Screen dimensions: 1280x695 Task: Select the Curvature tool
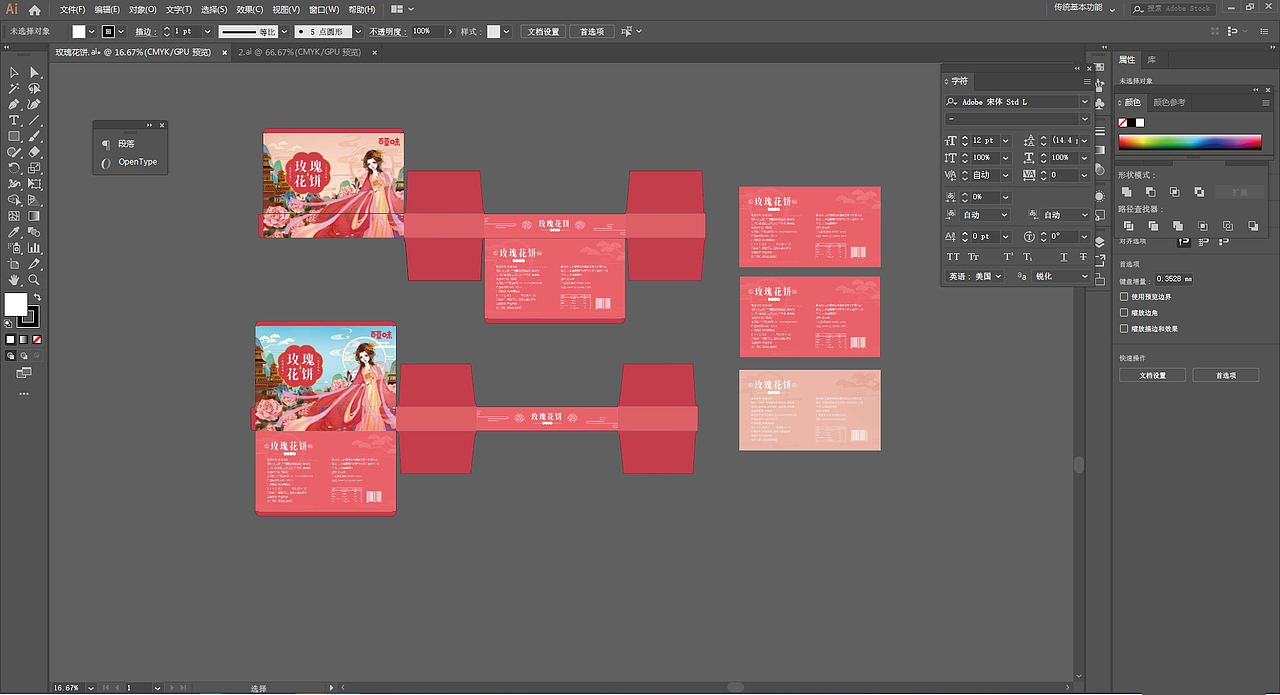tap(34, 104)
